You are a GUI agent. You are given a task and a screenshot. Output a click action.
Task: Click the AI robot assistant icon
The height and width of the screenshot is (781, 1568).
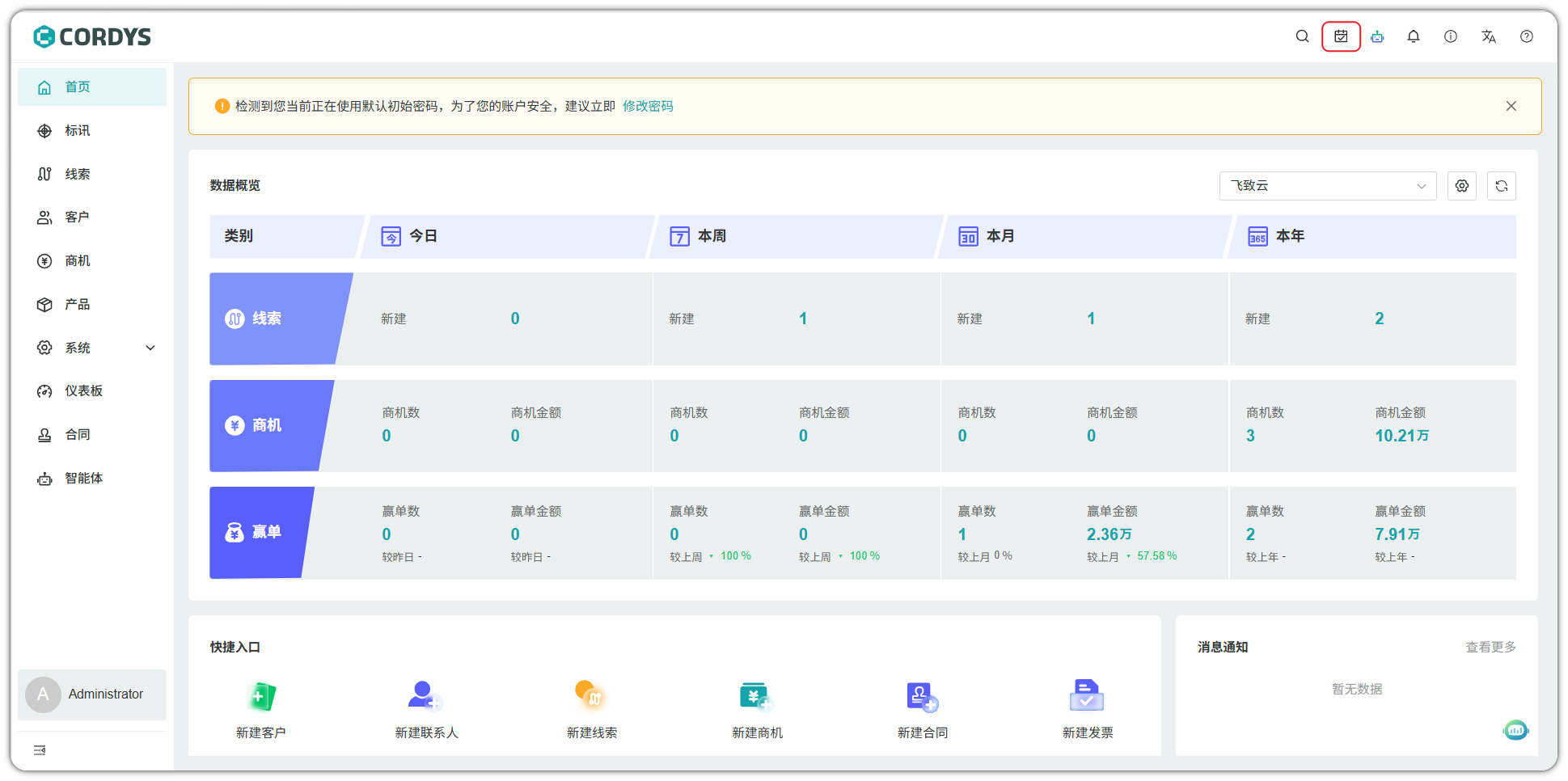1377,36
